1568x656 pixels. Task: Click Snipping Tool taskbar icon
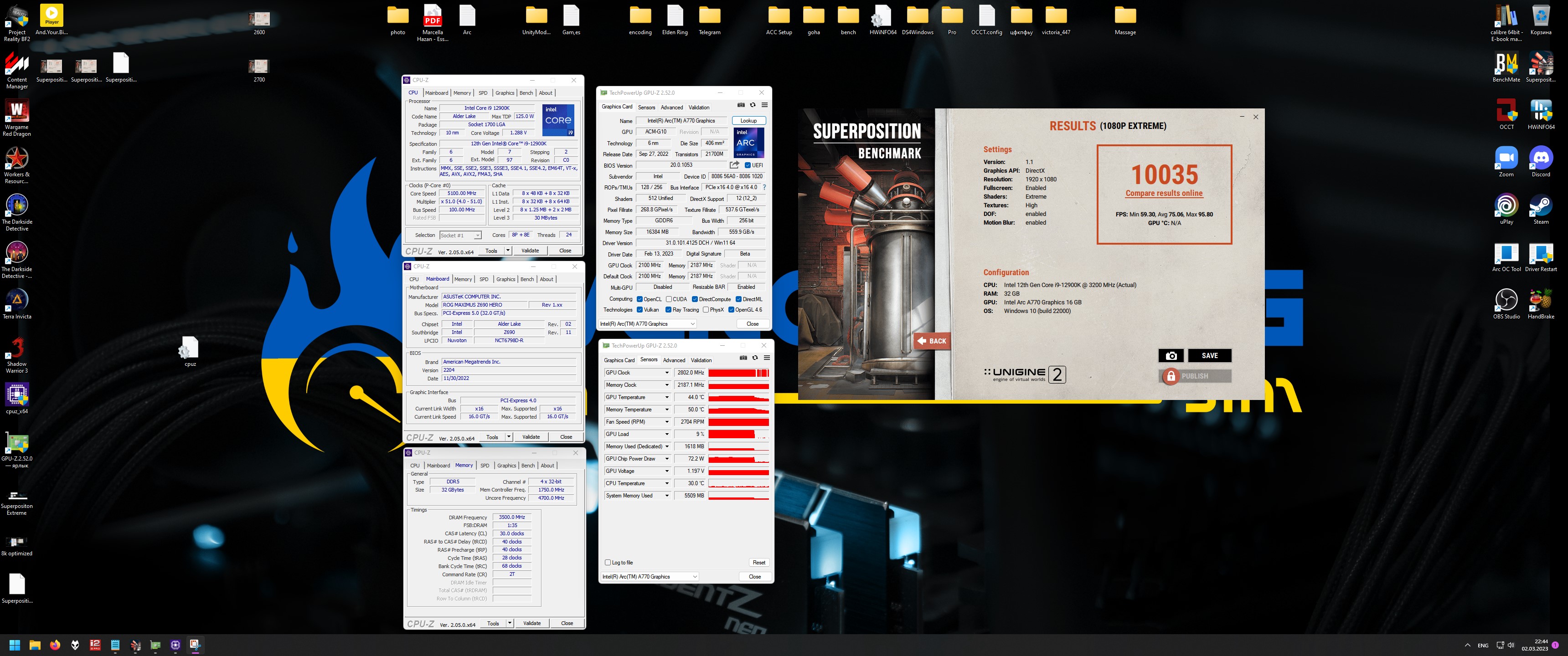pos(195,645)
